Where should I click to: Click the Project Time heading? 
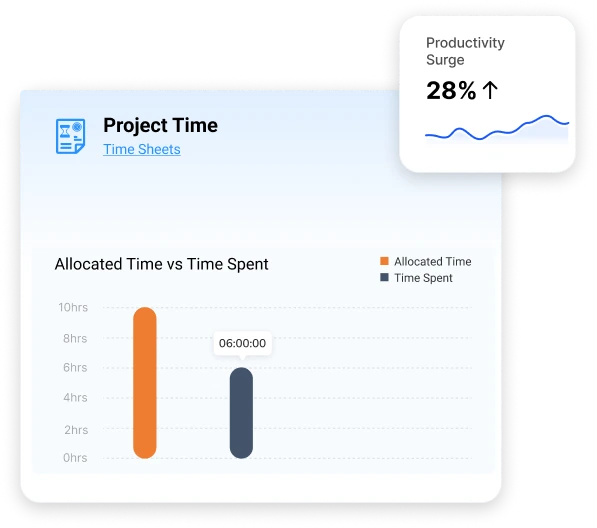coord(160,125)
